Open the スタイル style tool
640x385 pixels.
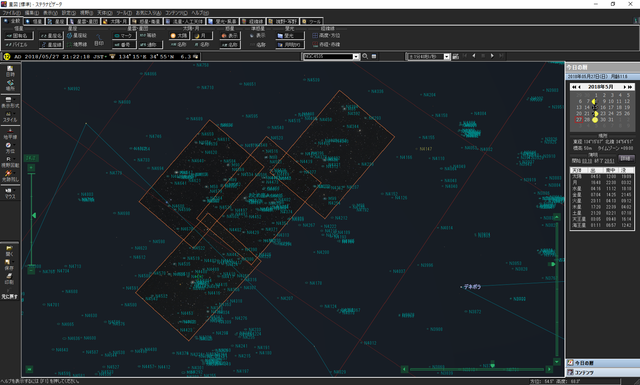[x=10, y=117]
